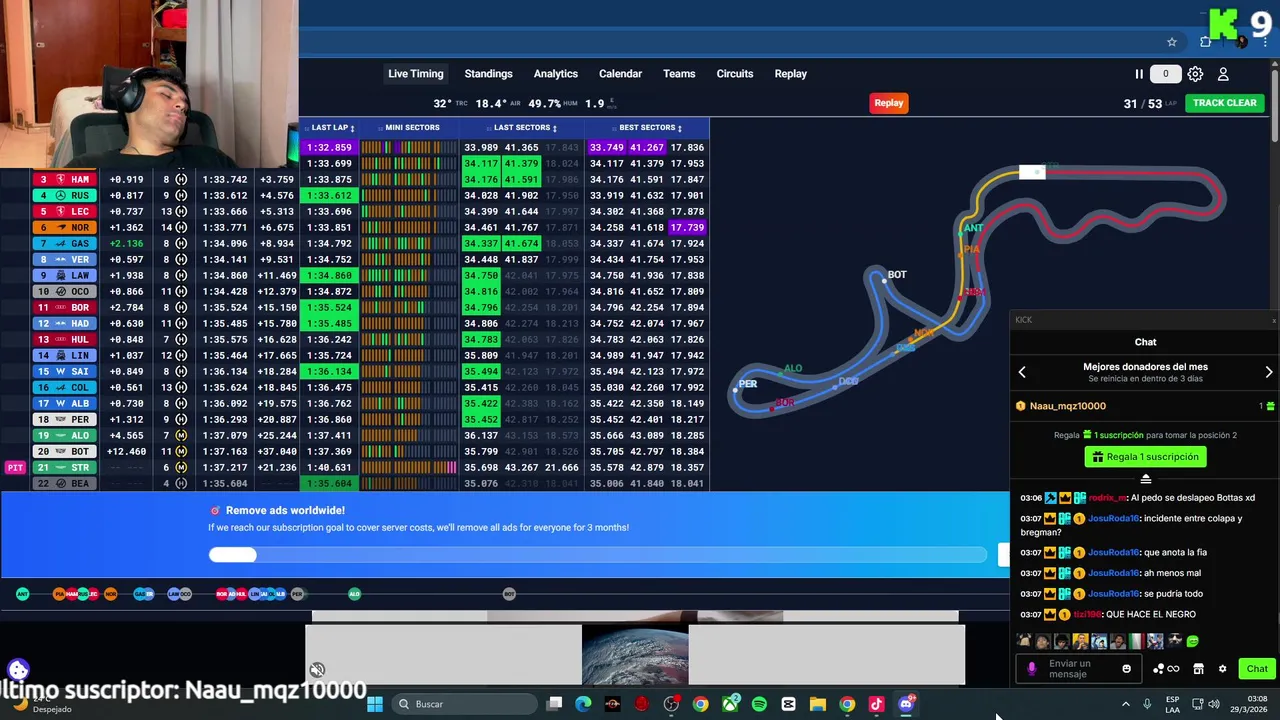Open Spotify from the taskbar

(759, 704)
